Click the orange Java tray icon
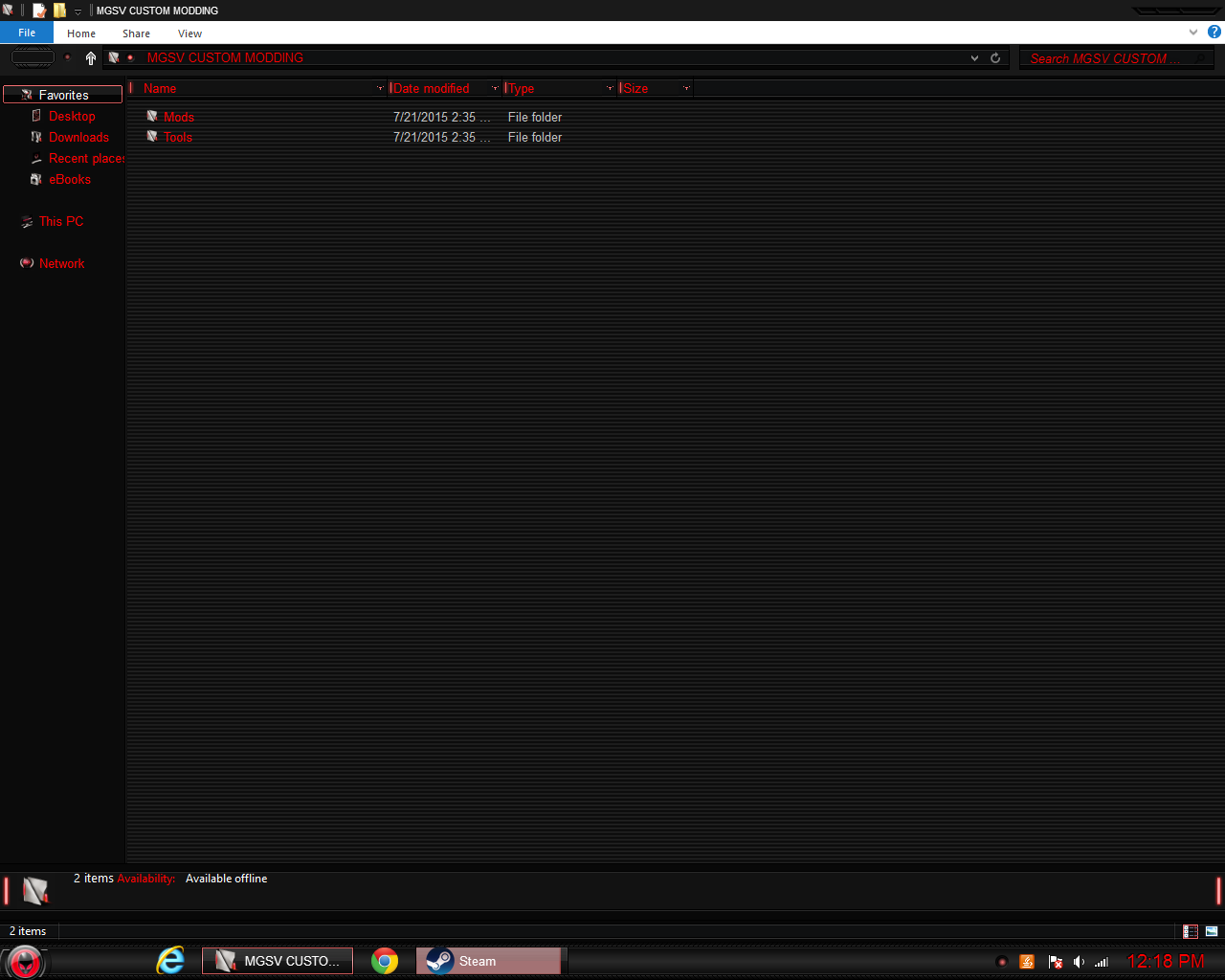Viewport: 1225px width, 980px height. 1027,962
